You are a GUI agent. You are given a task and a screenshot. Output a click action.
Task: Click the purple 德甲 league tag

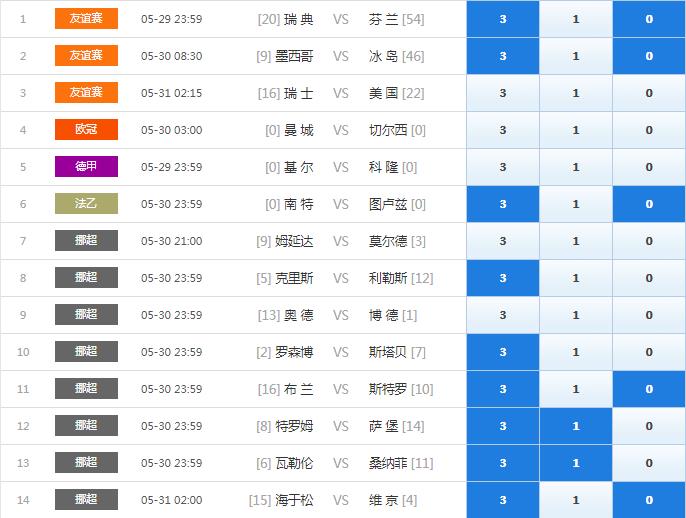point(86,167)
